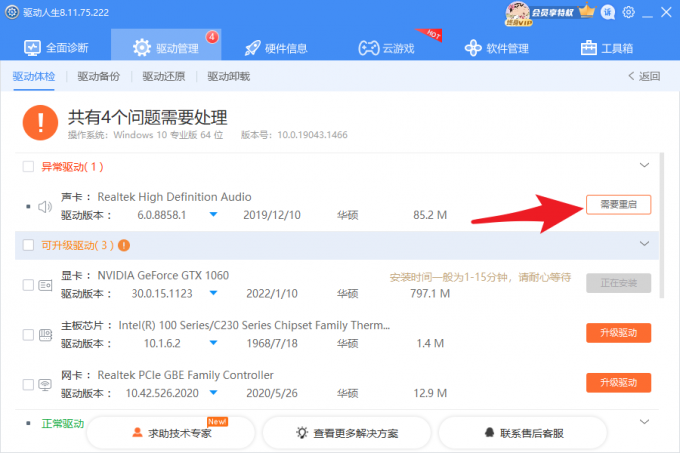Click the gamepad icon of 云游戏
The width and height of the screenshot is (680, 453).
pos(369,48)
